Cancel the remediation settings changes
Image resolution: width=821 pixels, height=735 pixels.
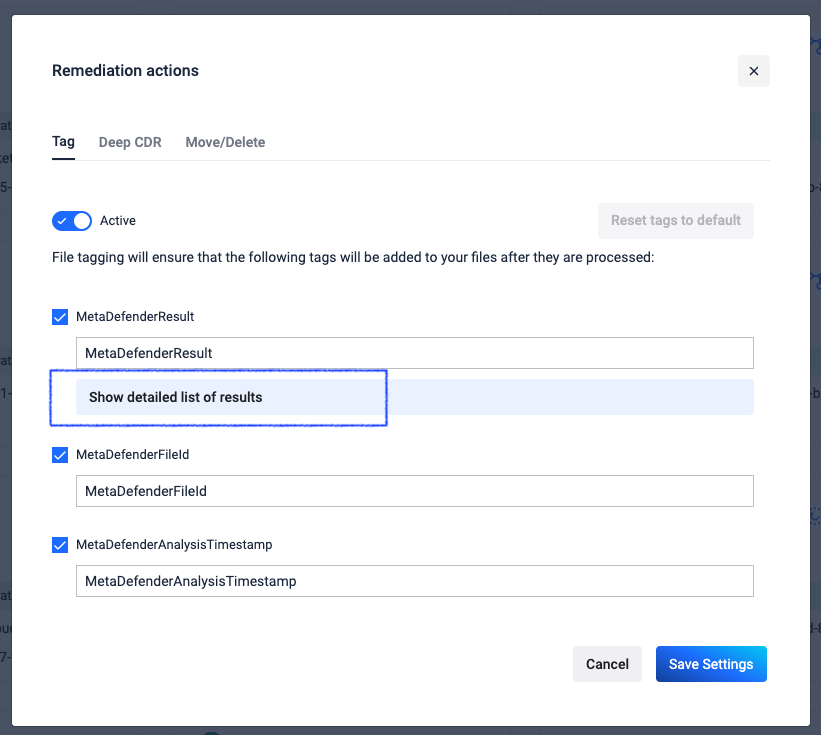coord(607,664)
